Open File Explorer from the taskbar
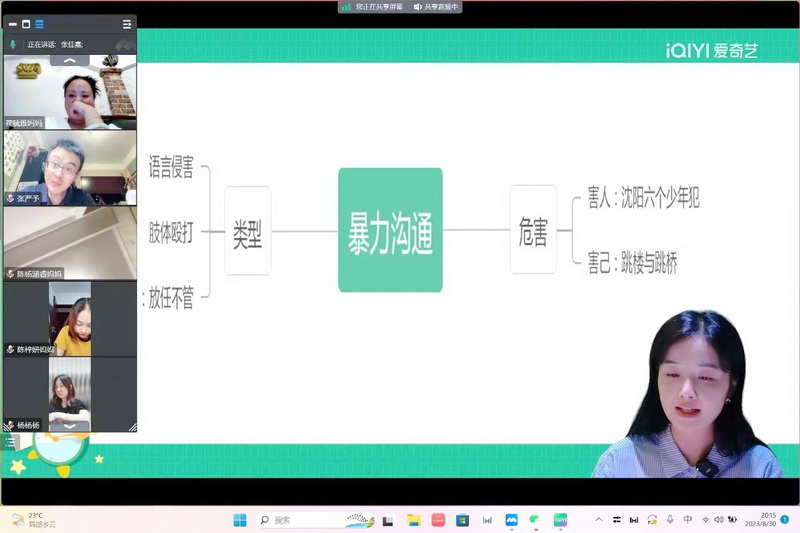800x533 pixels. (413, 520)
